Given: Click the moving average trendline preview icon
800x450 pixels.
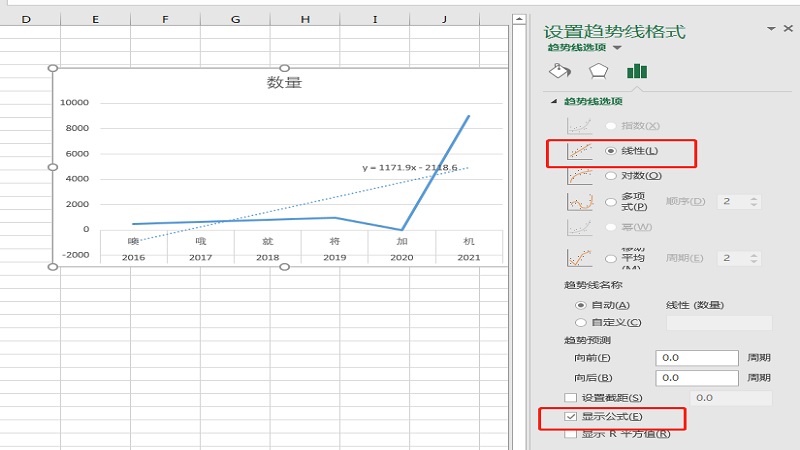Looking at the screenshot, I should pyautogui.click(x=580, y=258).
